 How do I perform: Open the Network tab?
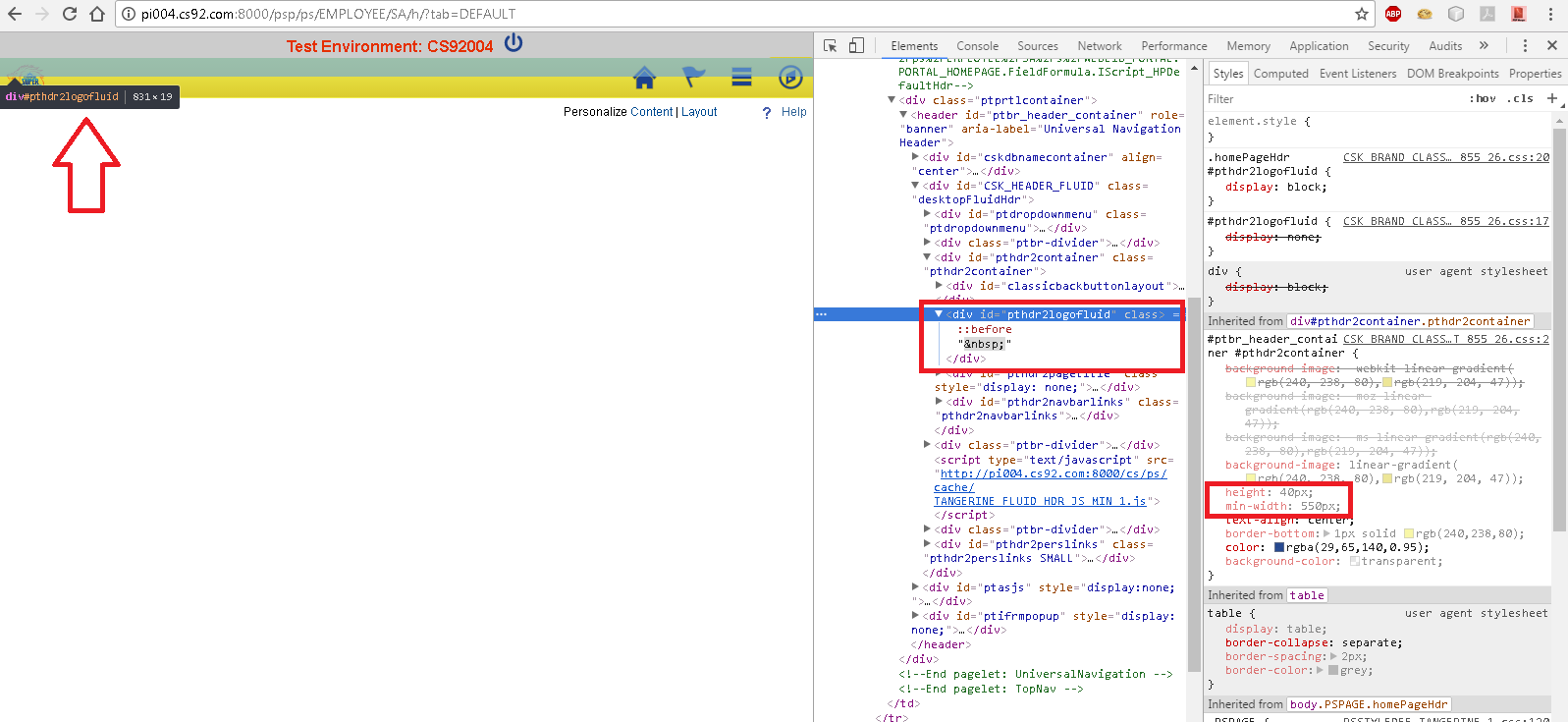[x=1099, y=46]
